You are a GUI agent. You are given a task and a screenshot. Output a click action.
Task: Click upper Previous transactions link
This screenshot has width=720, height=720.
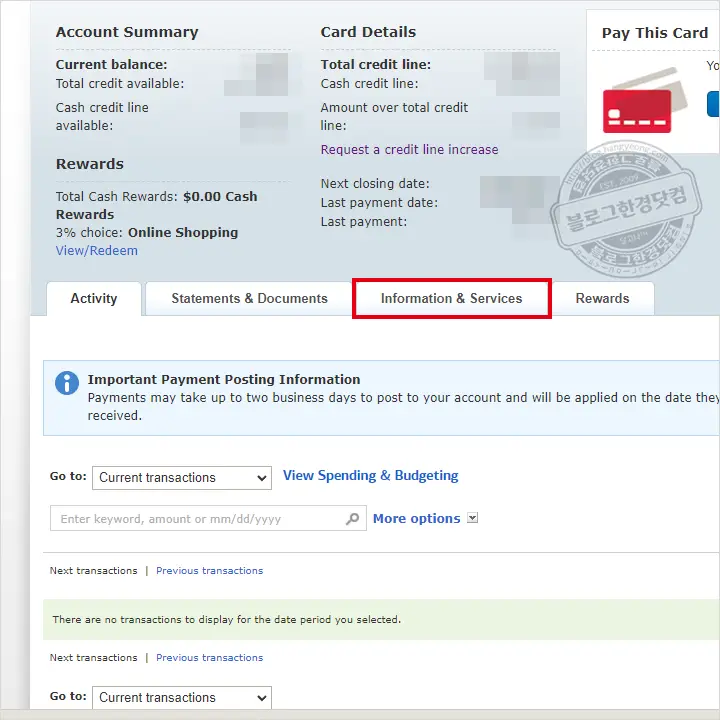(209, 571)
